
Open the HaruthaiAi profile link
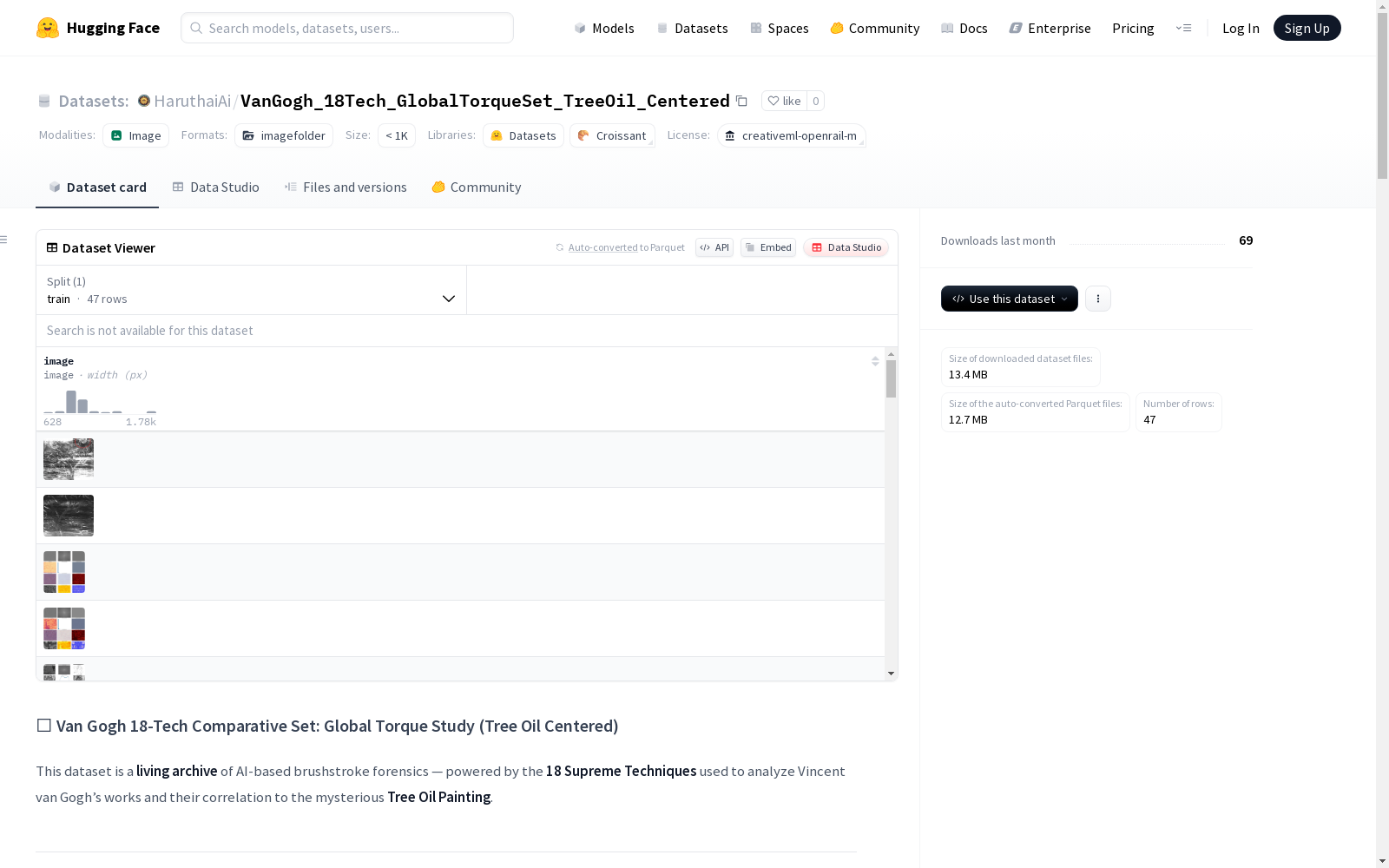[x=193, y=101]
